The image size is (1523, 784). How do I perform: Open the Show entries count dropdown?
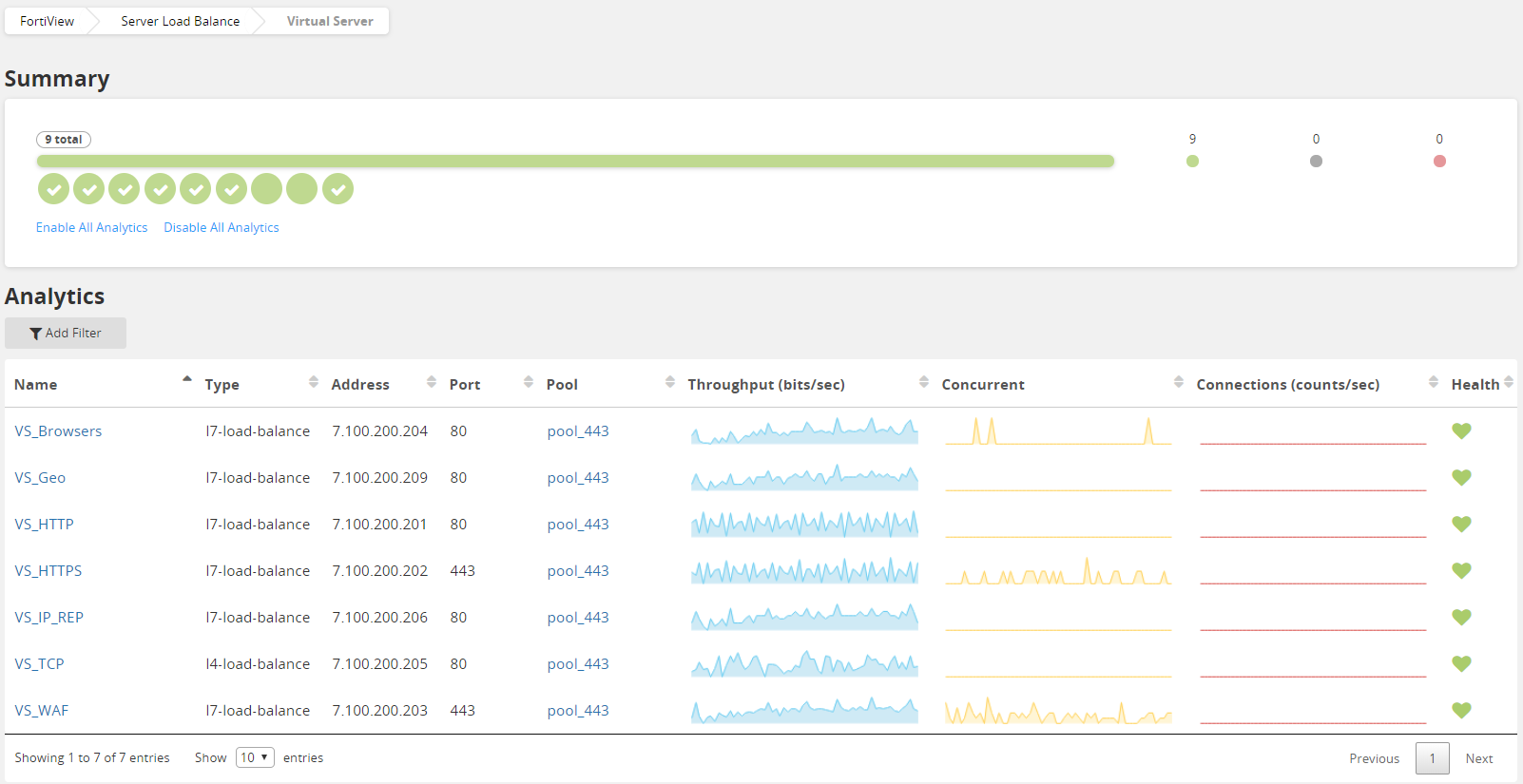click(x=255, y=757)
